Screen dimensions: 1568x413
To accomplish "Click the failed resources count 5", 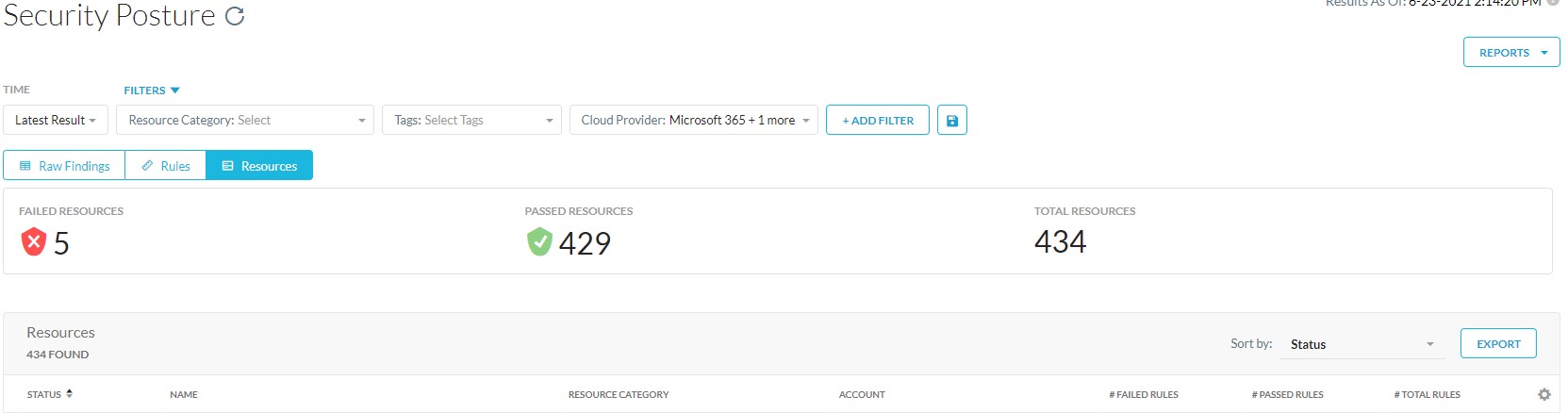I will click(x=61, y=243).
